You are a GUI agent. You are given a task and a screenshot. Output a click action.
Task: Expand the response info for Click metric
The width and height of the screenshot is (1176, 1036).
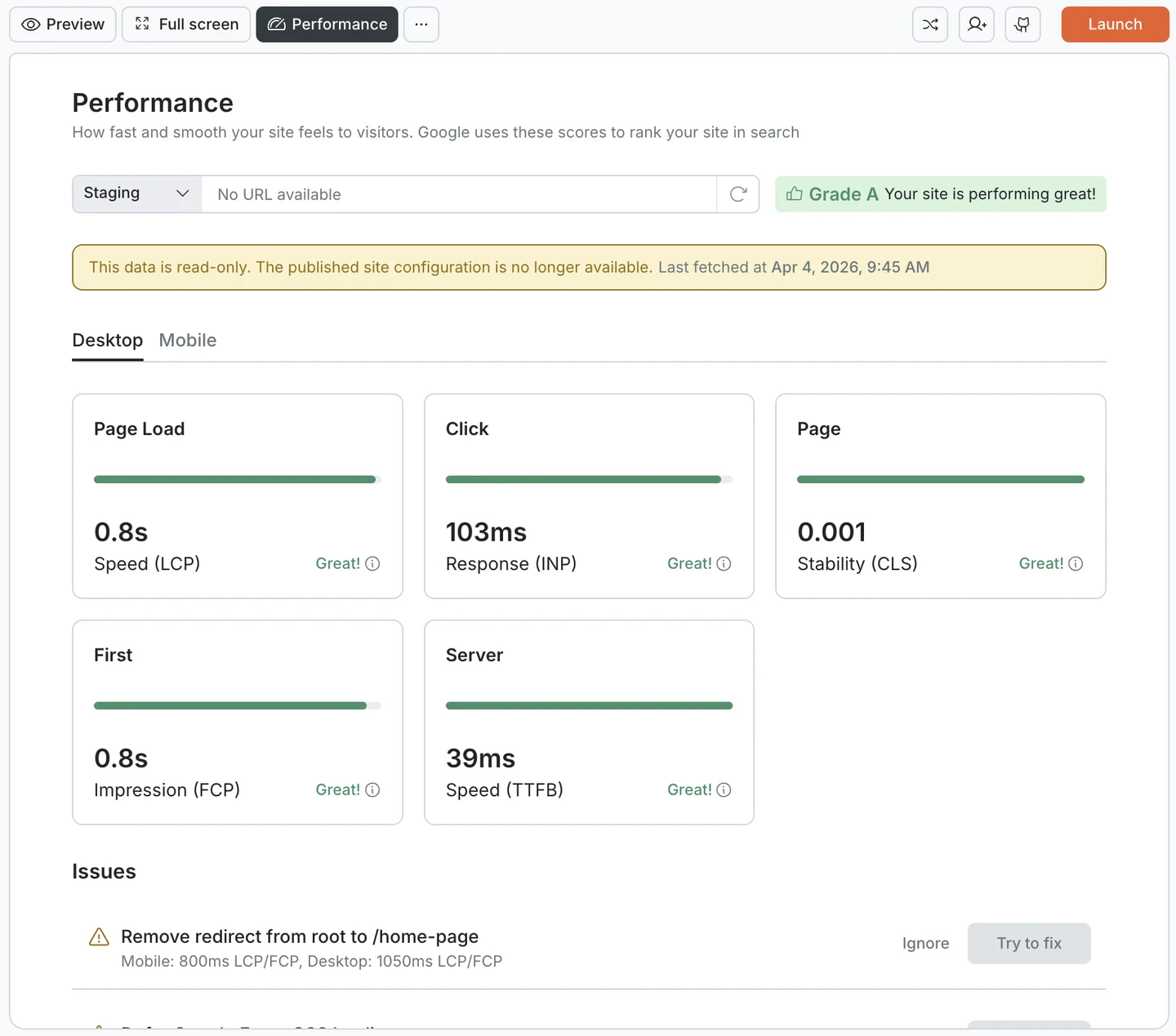click(724, 563)
